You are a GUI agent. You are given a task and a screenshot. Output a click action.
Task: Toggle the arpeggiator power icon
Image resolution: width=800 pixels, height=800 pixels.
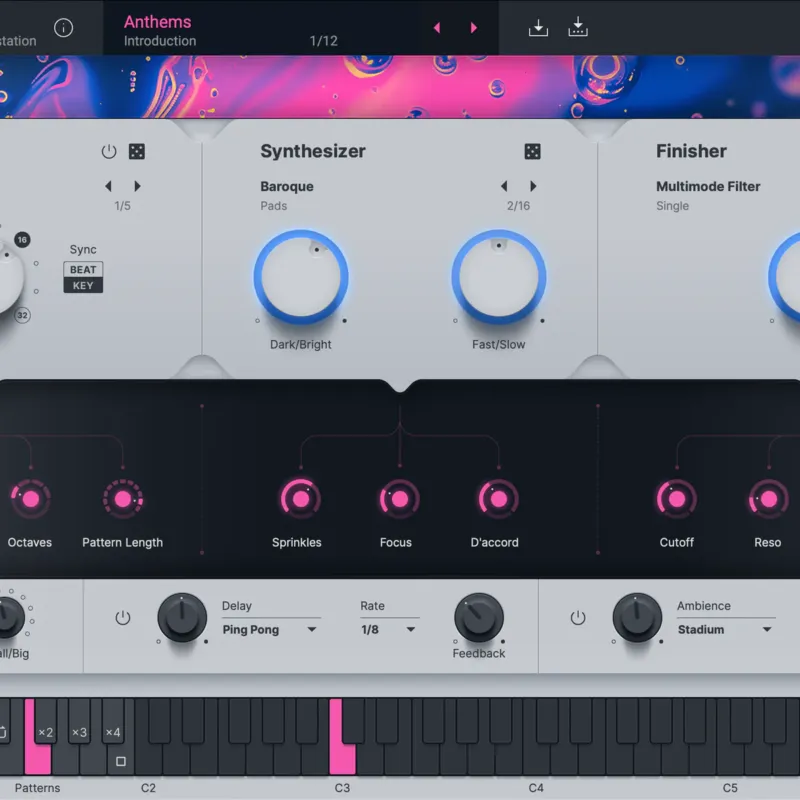pyautogui.click(x=109, y=152)
